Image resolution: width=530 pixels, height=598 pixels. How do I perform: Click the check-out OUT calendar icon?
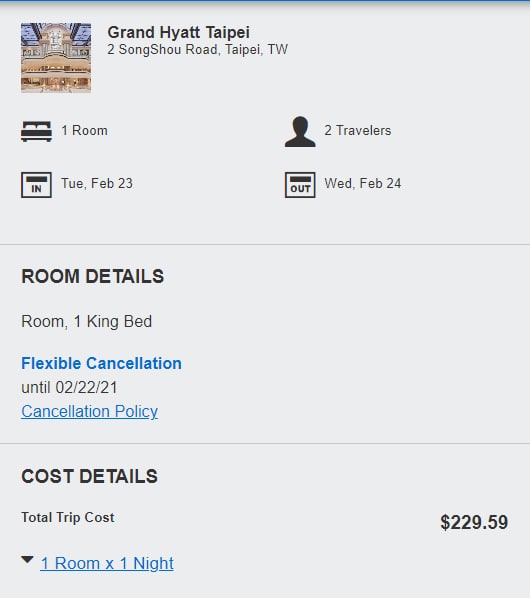click(300, 185)
